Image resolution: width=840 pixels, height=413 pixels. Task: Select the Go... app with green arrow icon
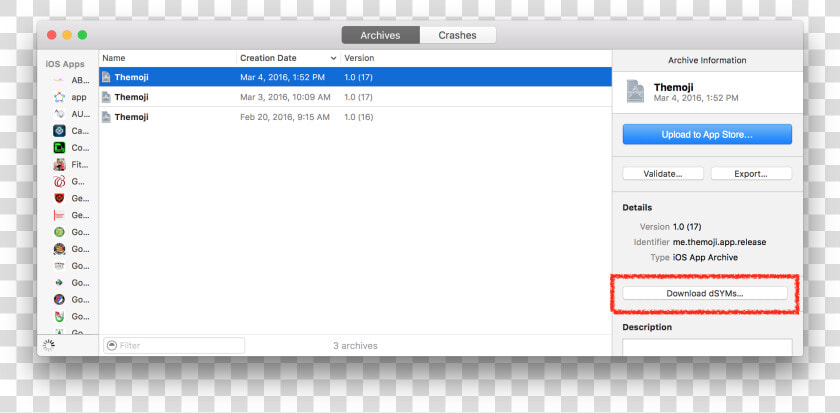(x=59, y=283)
